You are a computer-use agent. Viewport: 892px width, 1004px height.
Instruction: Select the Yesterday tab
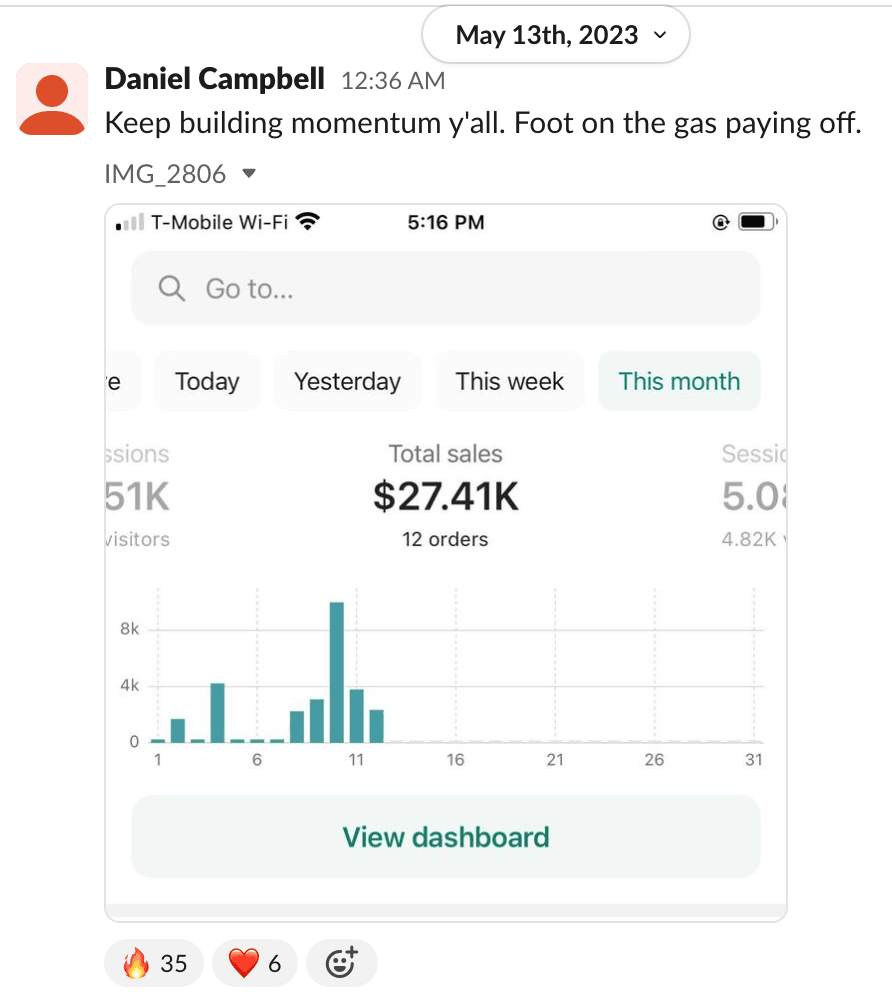347,381
